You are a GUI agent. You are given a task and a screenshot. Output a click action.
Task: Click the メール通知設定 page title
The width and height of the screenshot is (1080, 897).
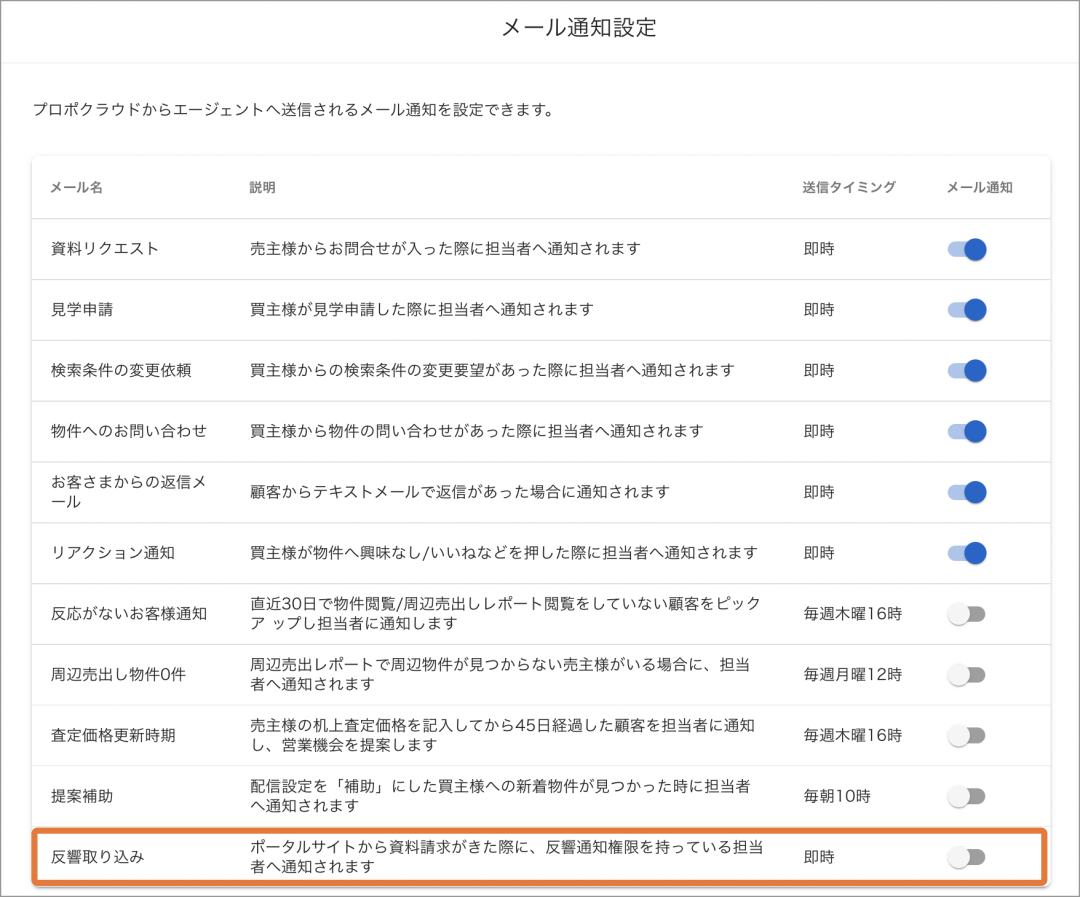pos(579,28)
